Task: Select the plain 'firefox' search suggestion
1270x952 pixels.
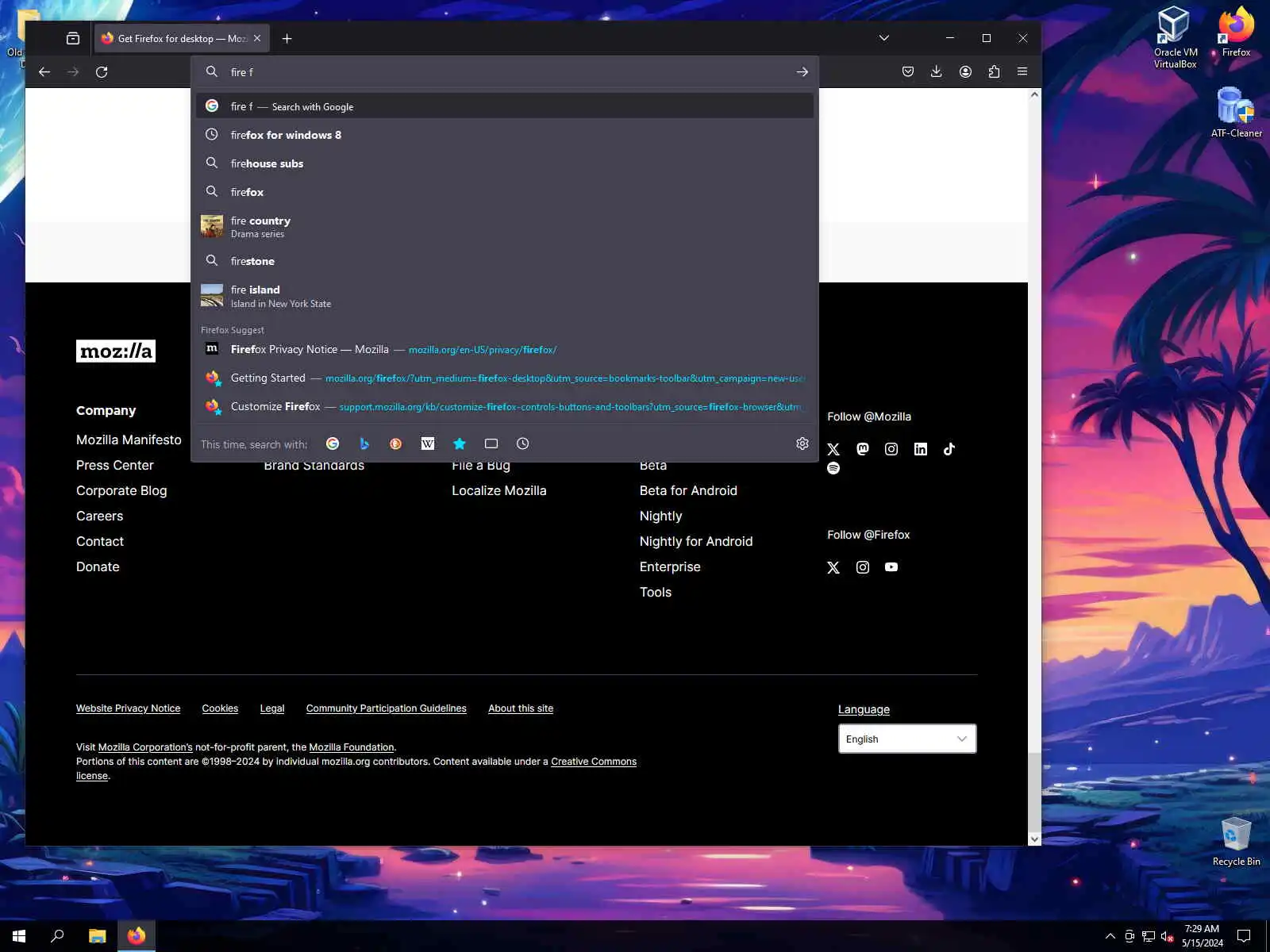Action: 505,192
